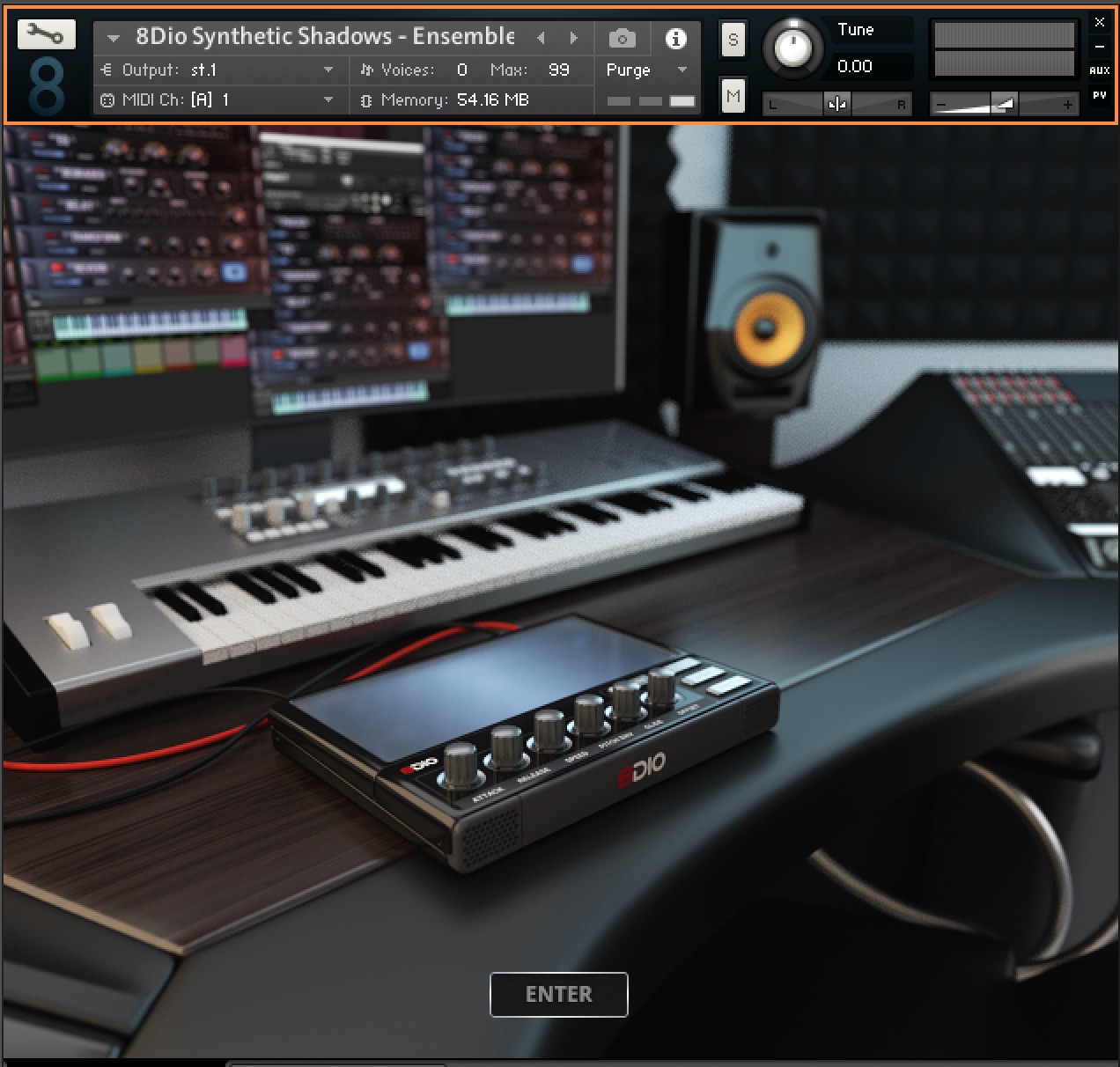The height and width of the screenshot is (1067, 1120).
Task: Click the Output euro-plug icon
Action: click(x=107, y=70)
